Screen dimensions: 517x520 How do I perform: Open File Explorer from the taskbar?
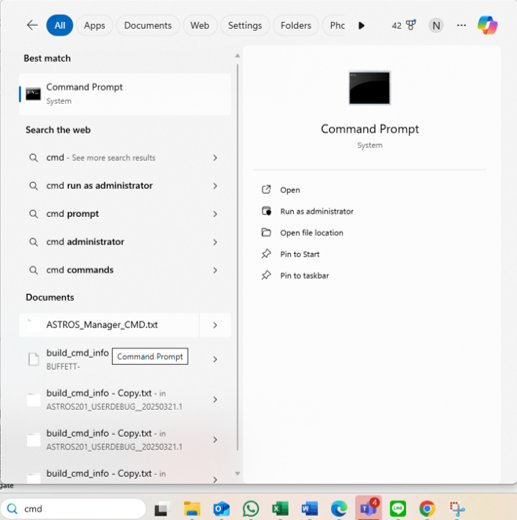[192, 509]
